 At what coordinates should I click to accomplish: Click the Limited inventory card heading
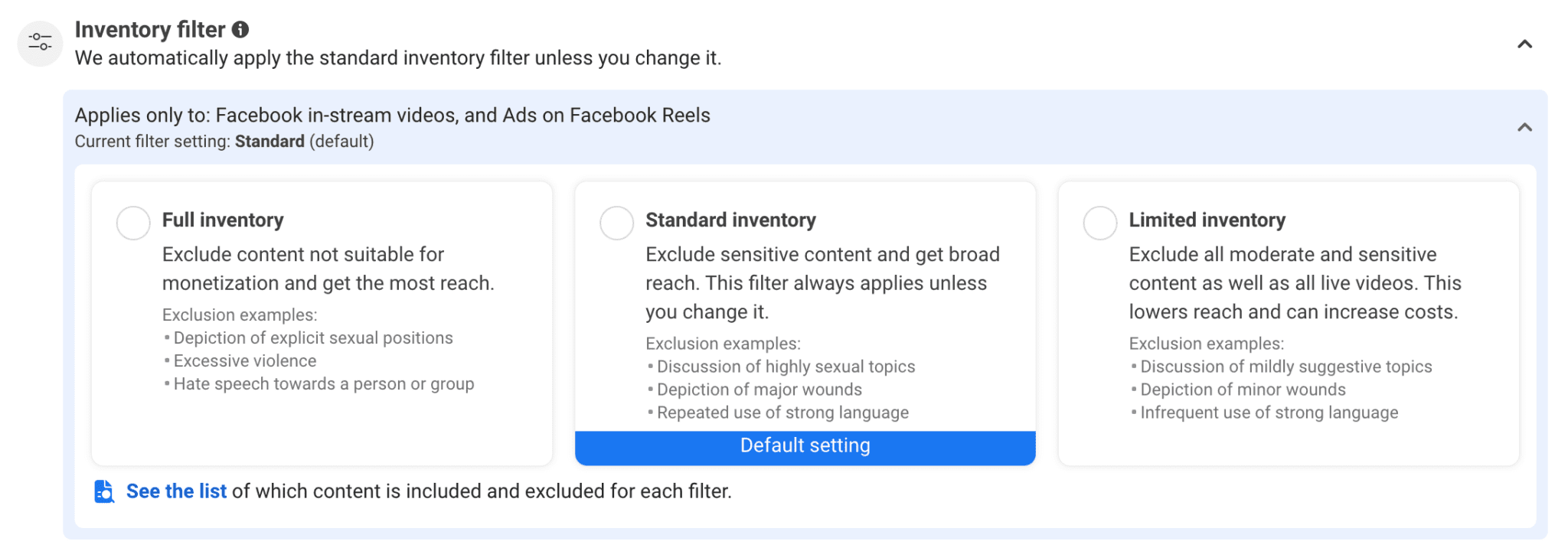(1207, 220)
